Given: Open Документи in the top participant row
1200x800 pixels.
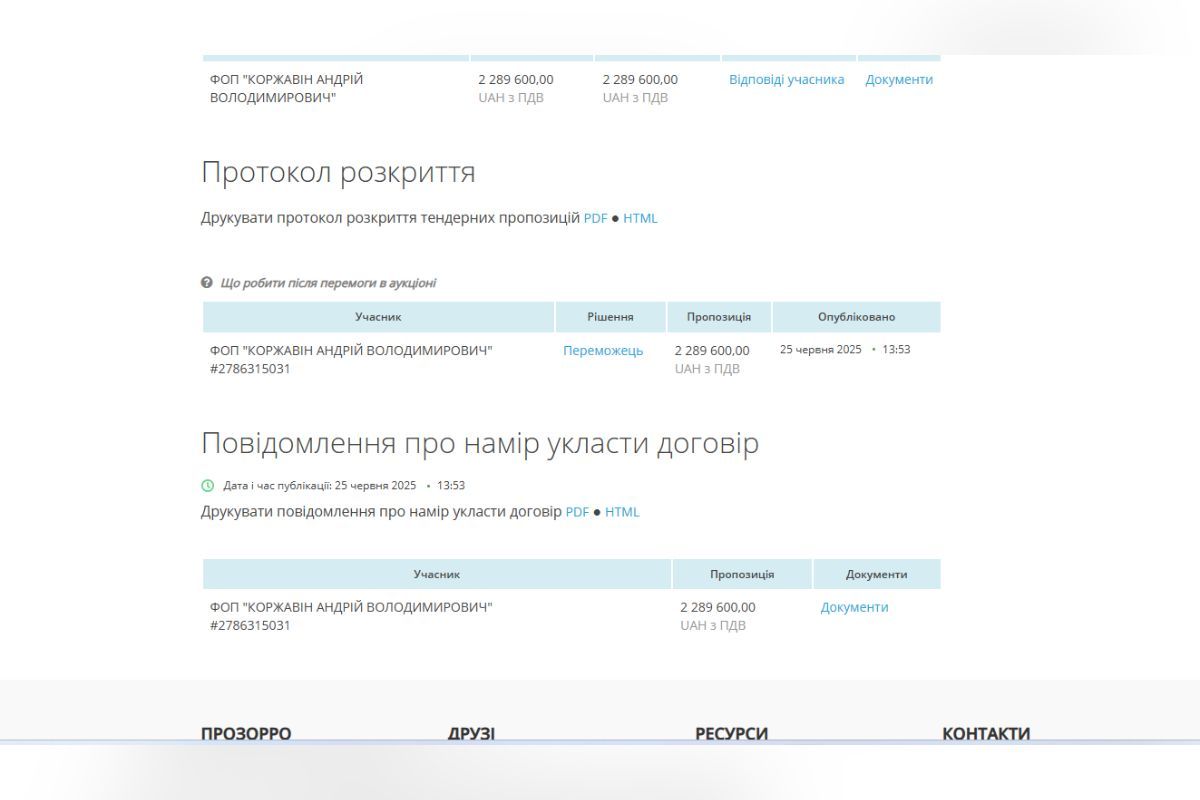Looking at the screenshot, I should (x=899, y=79).
